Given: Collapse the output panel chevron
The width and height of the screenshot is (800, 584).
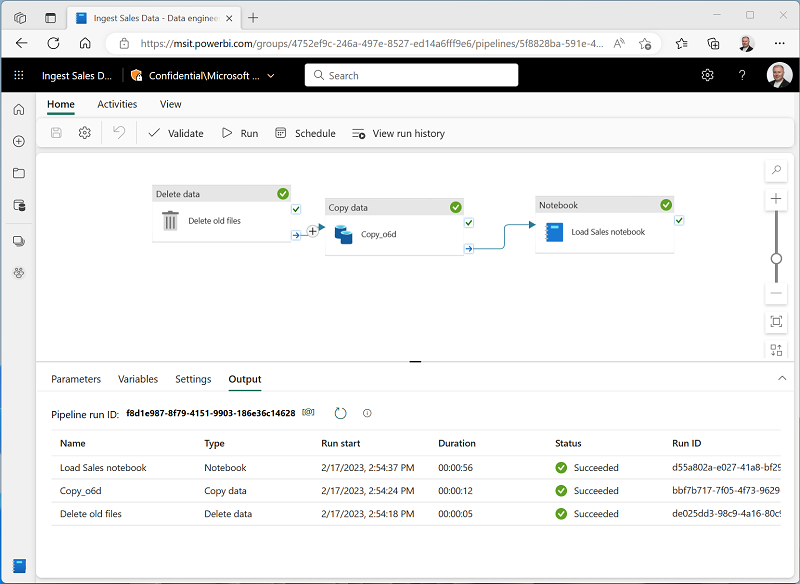Looking at the screenshot, I should click(x=782, y=378).
